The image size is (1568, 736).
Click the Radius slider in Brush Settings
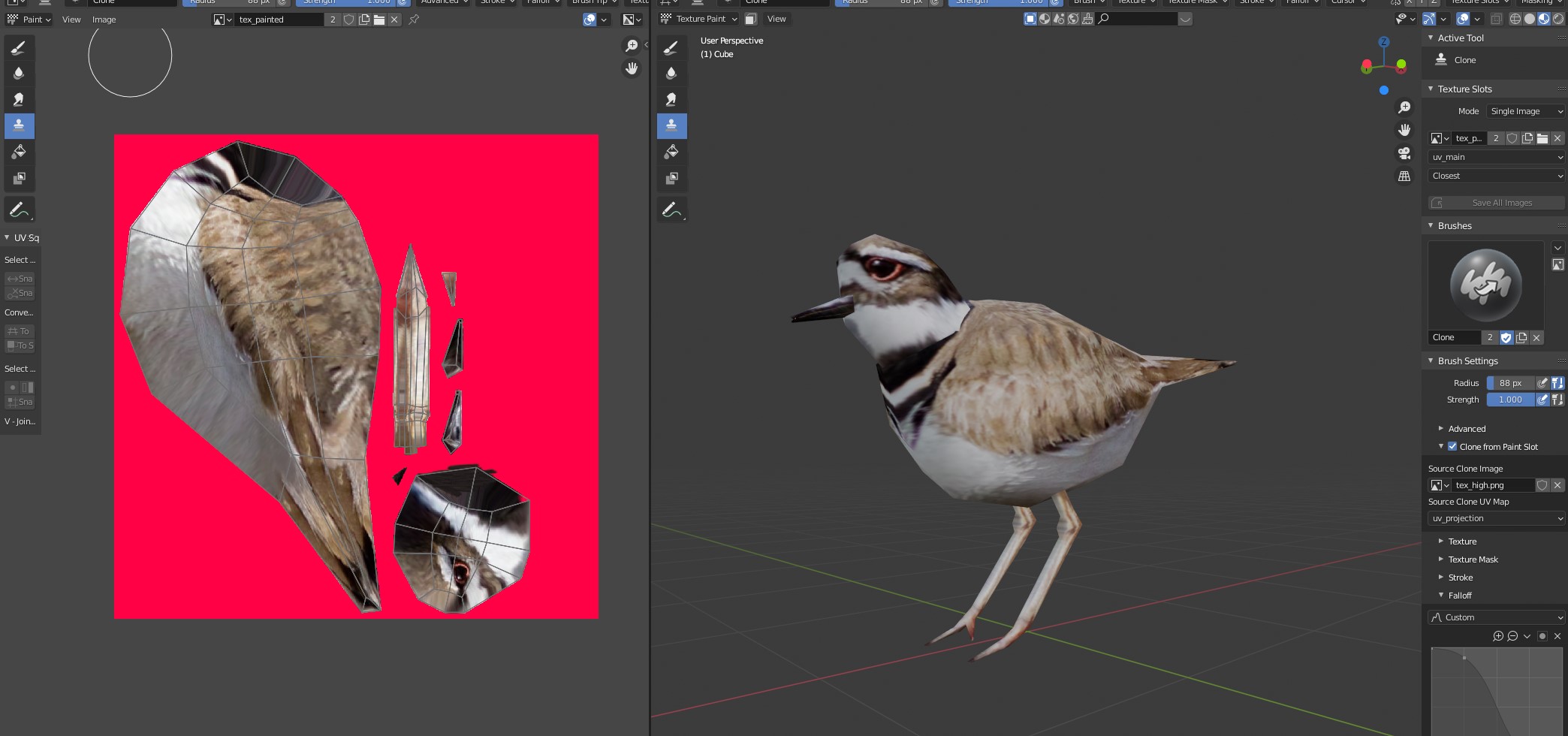[x=1510, y=383]
